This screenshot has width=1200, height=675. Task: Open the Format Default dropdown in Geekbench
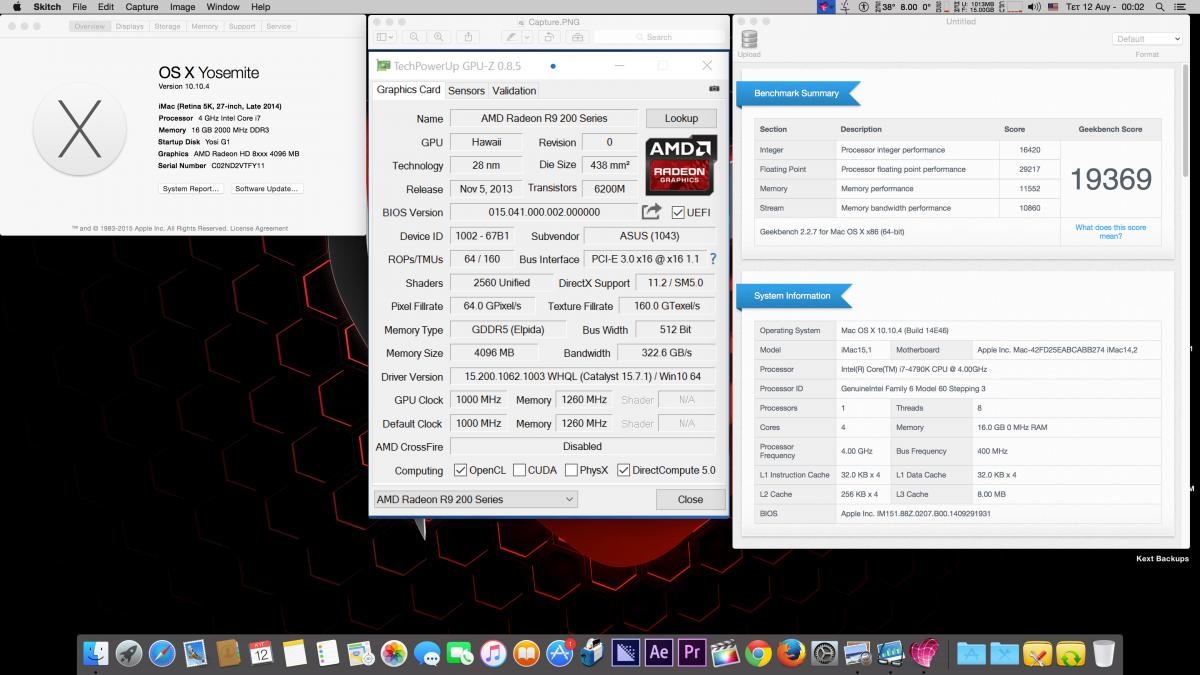pyautogui.click(x=1147, y=39)
